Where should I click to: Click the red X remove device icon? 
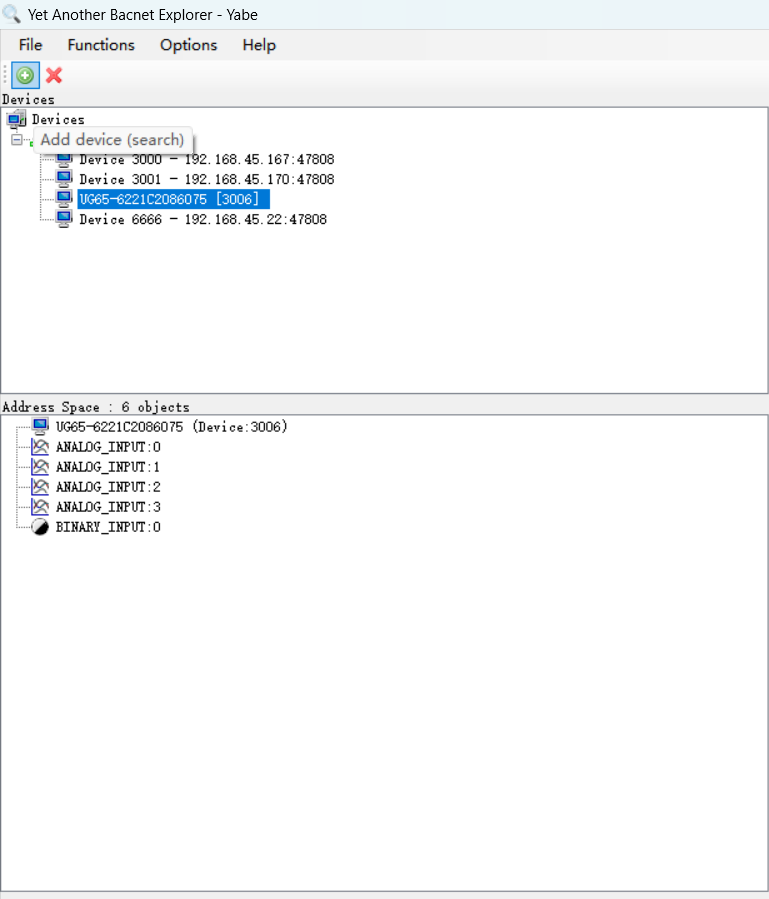tap(54, 75)
